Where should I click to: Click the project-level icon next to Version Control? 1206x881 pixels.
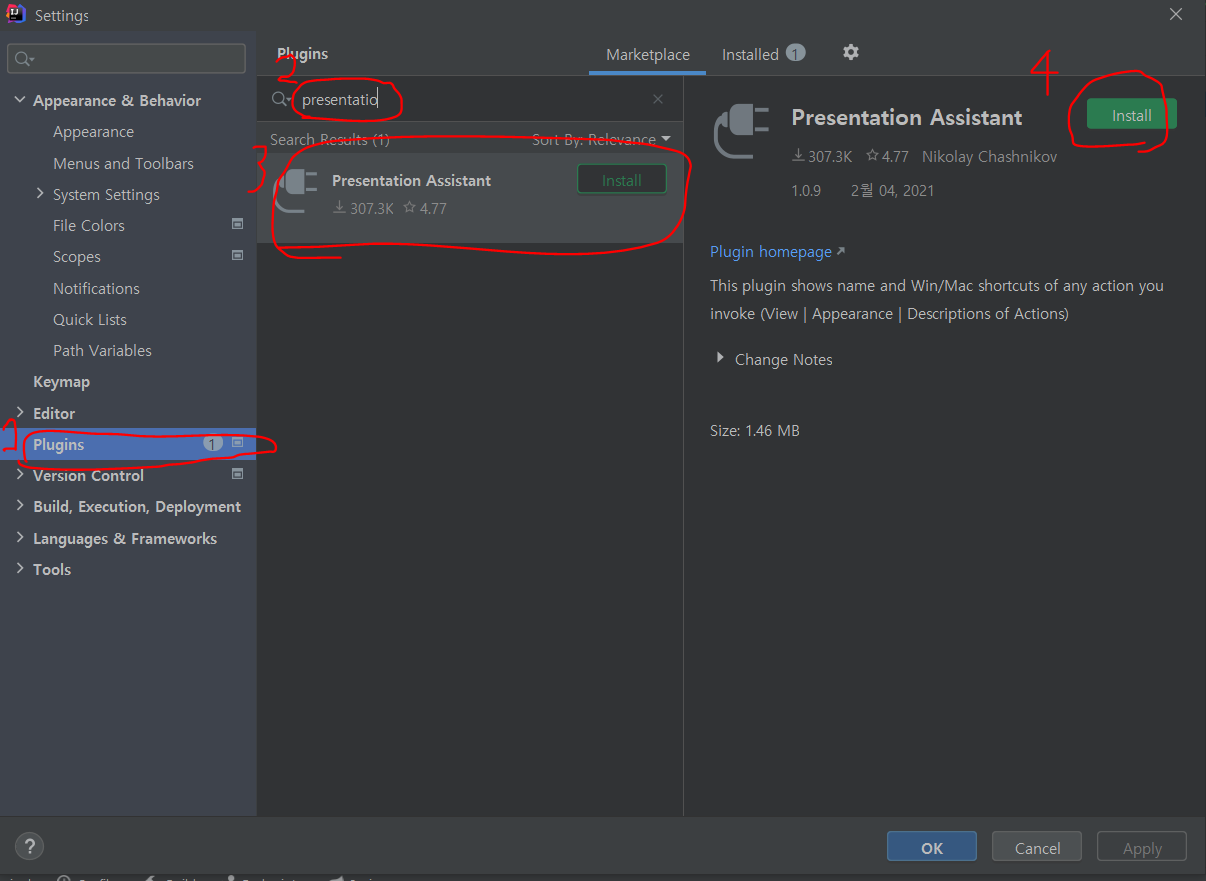[237, 474]
